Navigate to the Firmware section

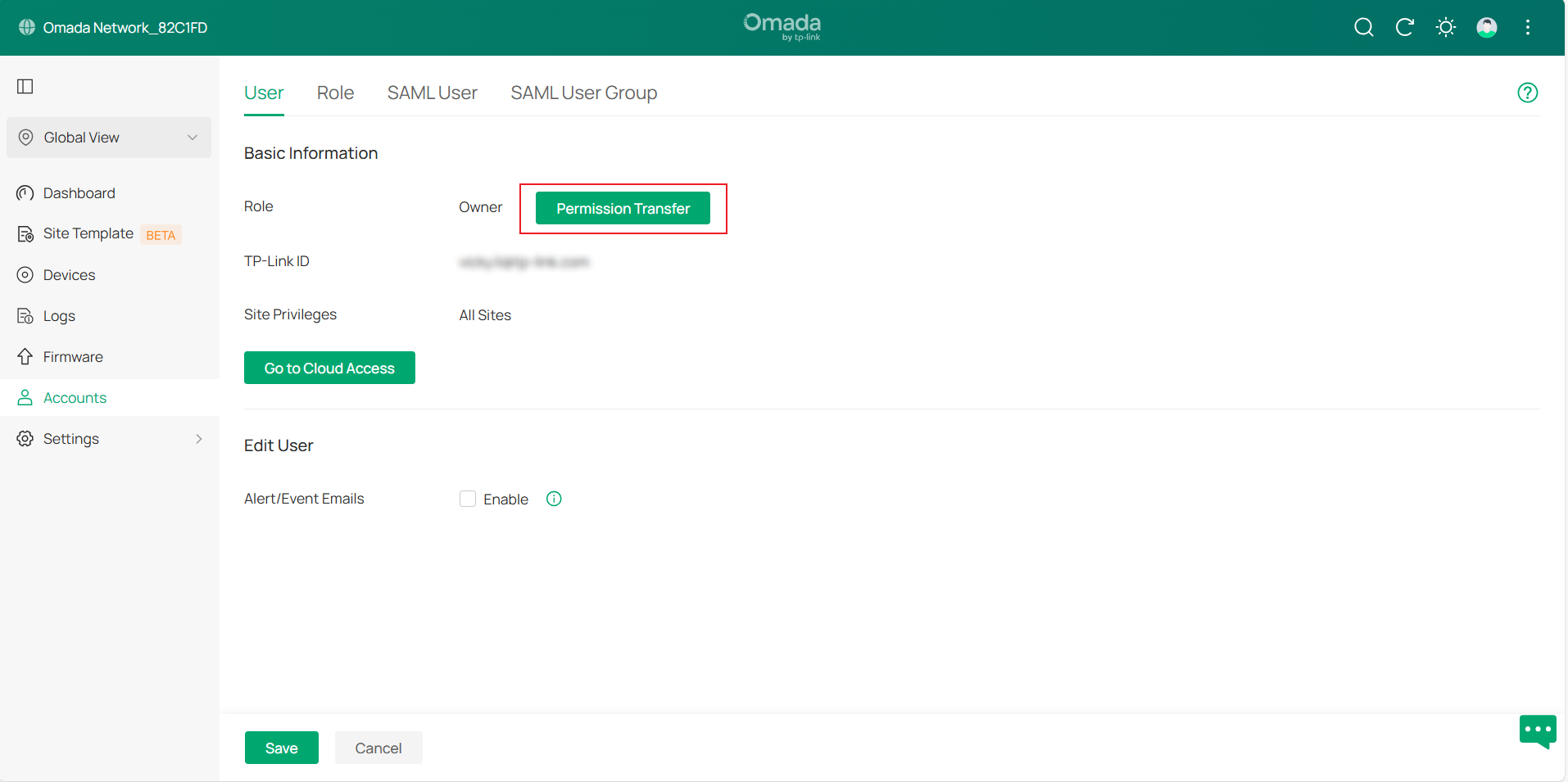(x=72, y=356)
